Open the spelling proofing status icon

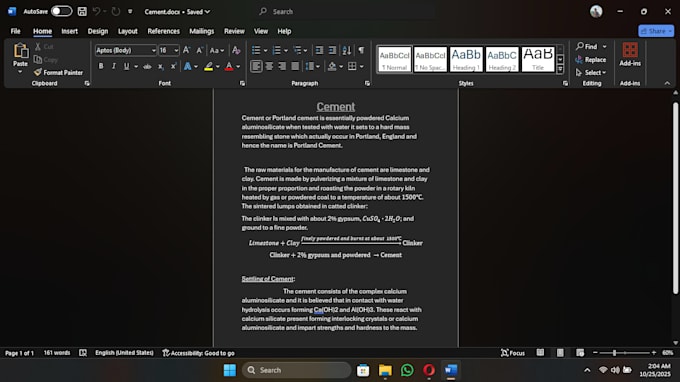tap(83, 353)
